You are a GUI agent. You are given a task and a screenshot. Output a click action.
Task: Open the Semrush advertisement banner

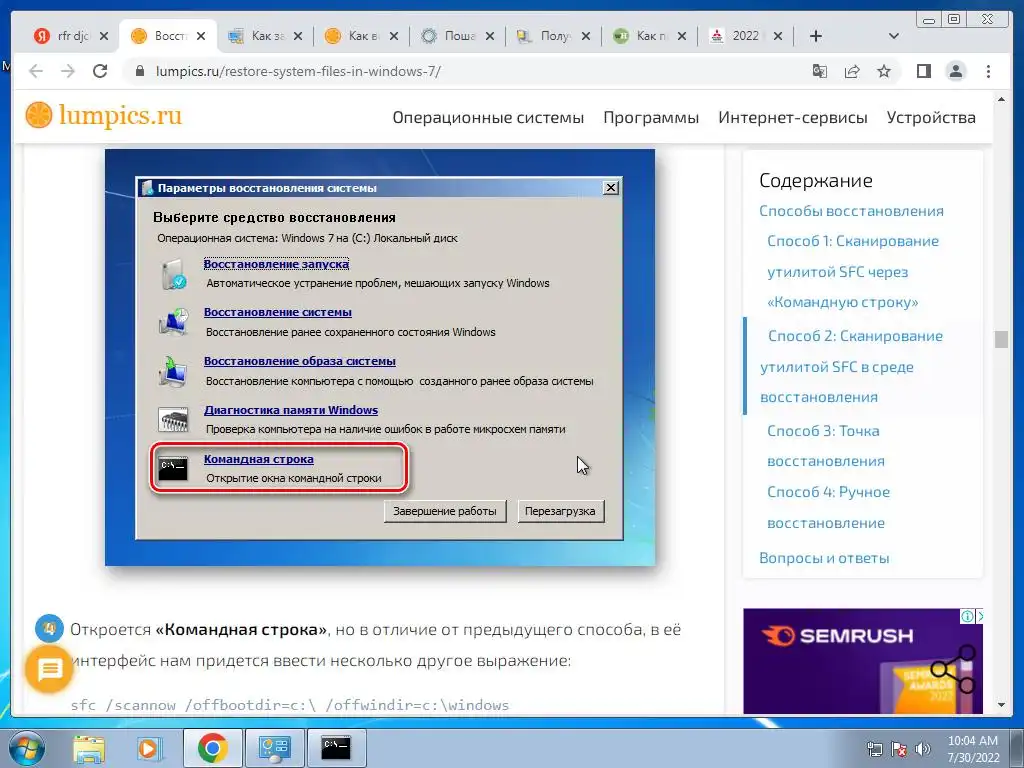(862, 661)
